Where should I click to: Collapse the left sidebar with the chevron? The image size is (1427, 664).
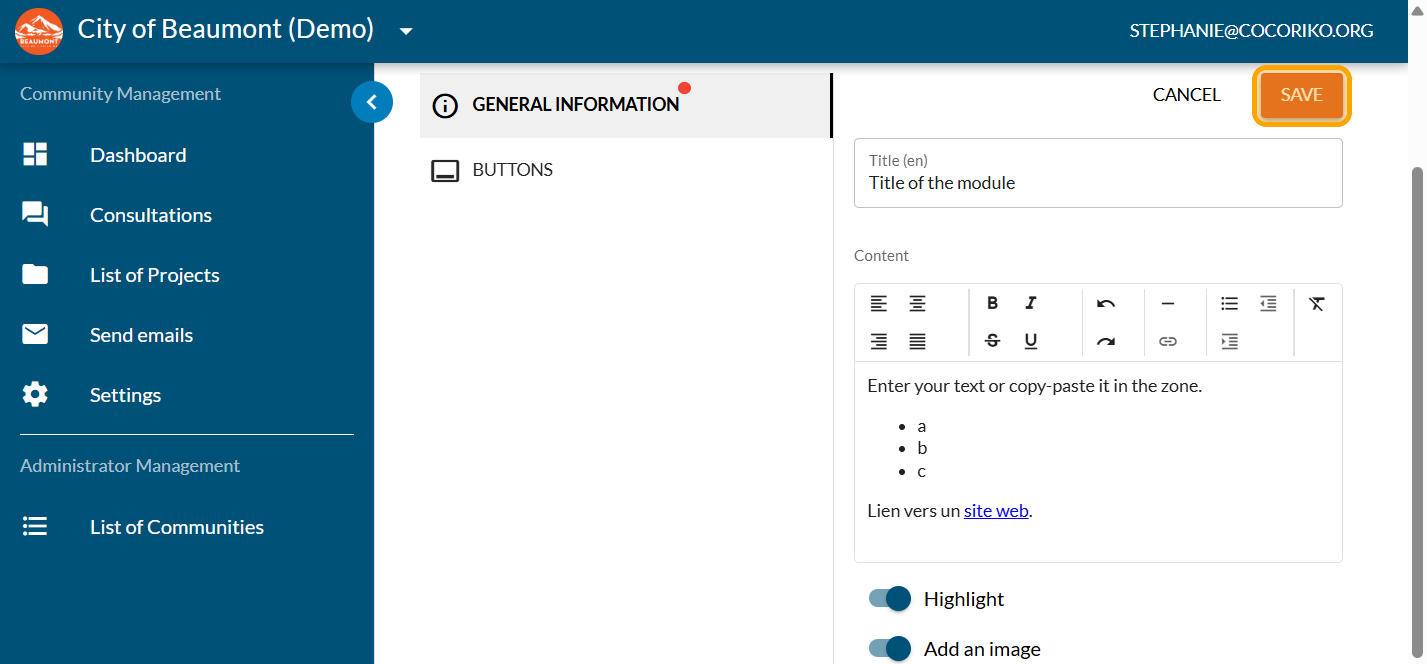tap(372, 101)
